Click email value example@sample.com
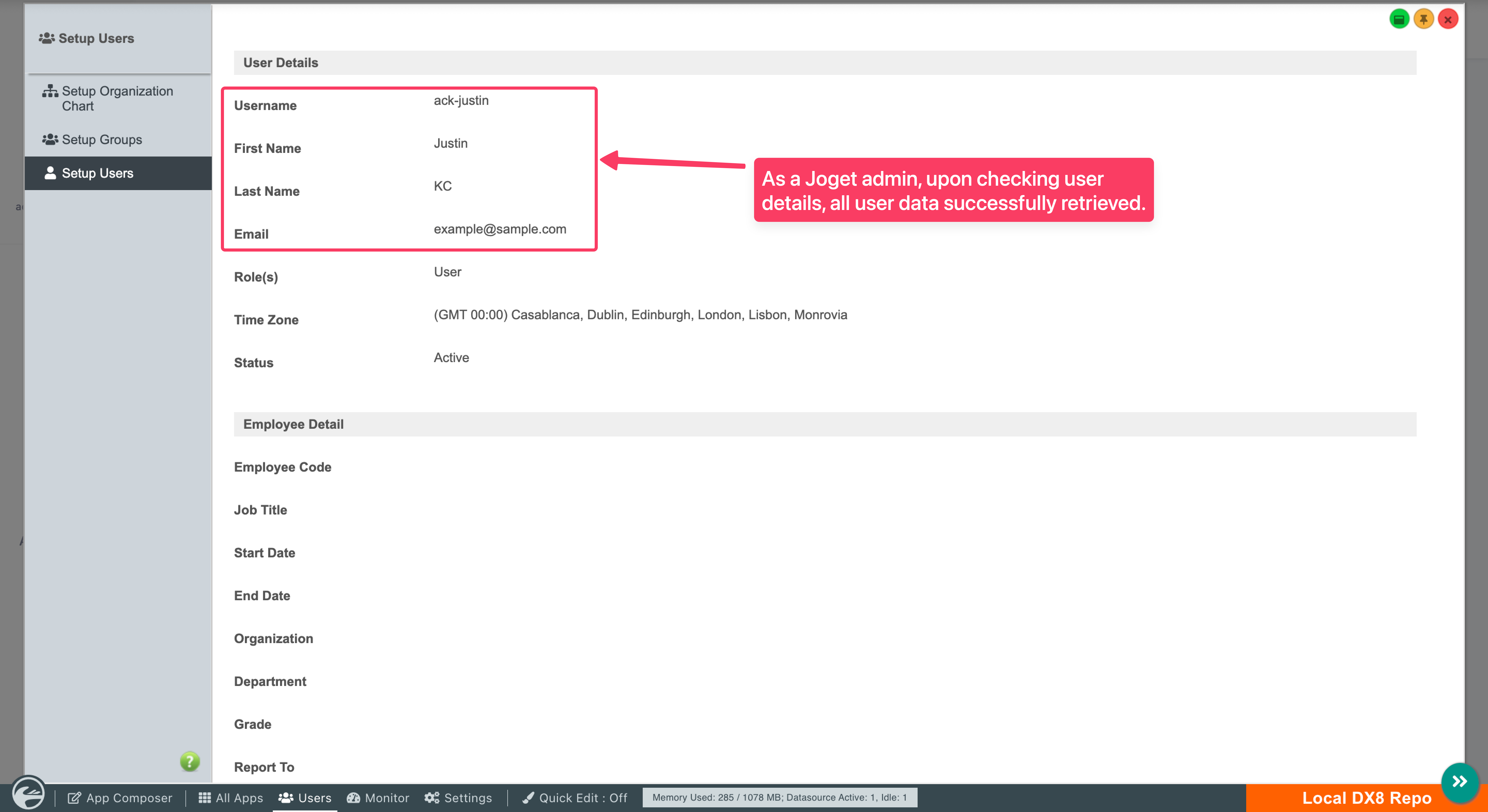 click(500, 229)
